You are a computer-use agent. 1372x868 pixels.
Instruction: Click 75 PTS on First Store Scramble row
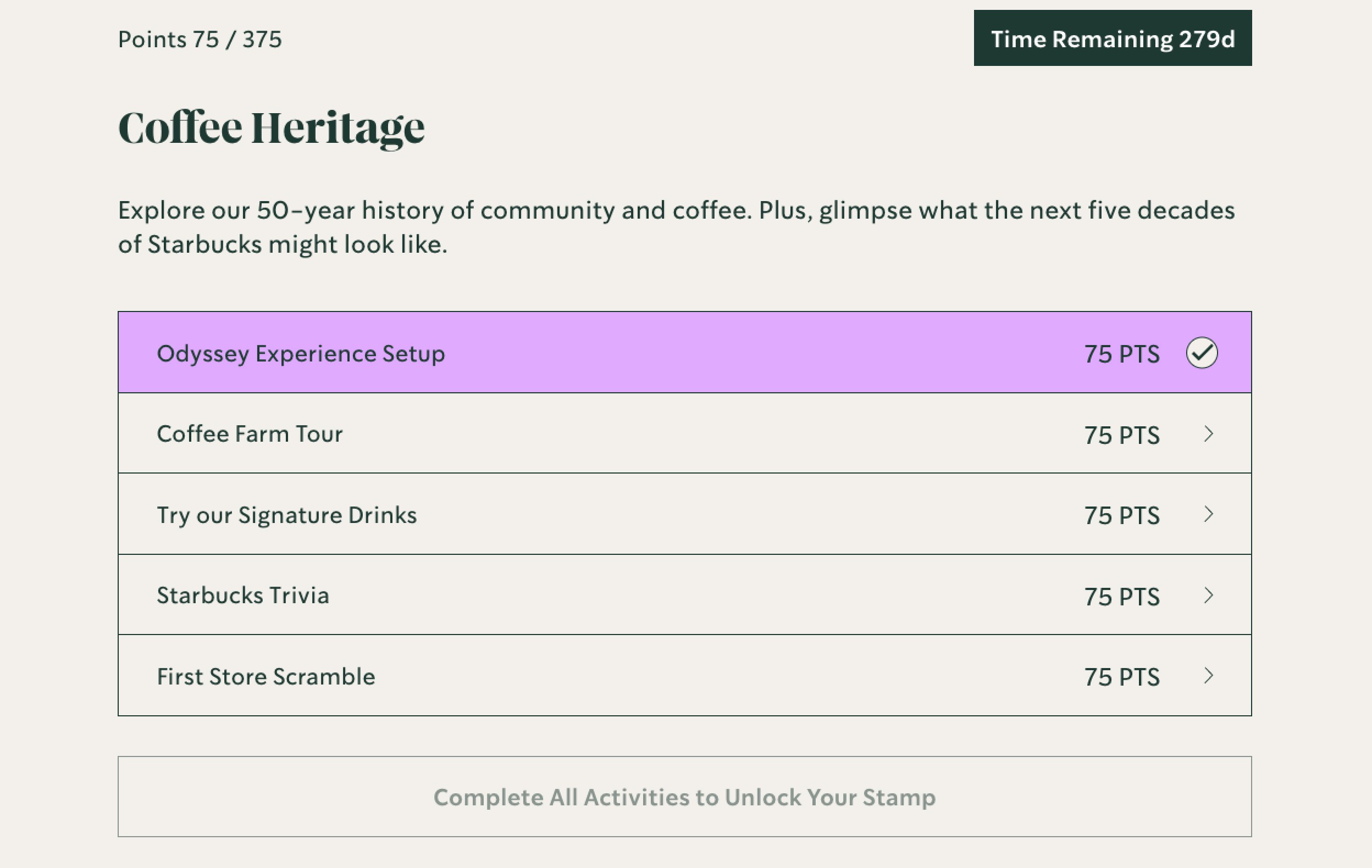click(x=1121, y=677)
